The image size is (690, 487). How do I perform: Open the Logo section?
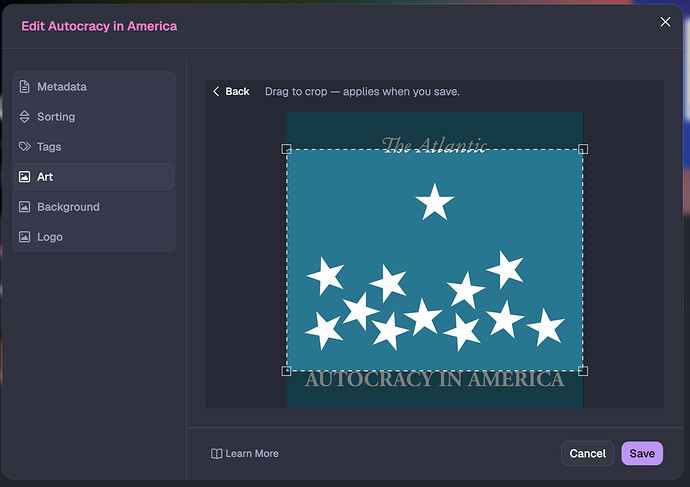[x=94, y=237]
